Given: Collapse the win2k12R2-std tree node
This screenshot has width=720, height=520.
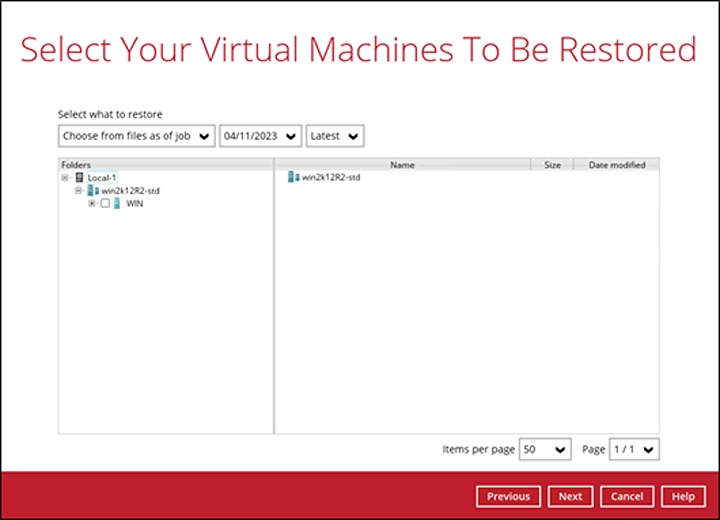Looking at the screenshot, I should point(78,190).
